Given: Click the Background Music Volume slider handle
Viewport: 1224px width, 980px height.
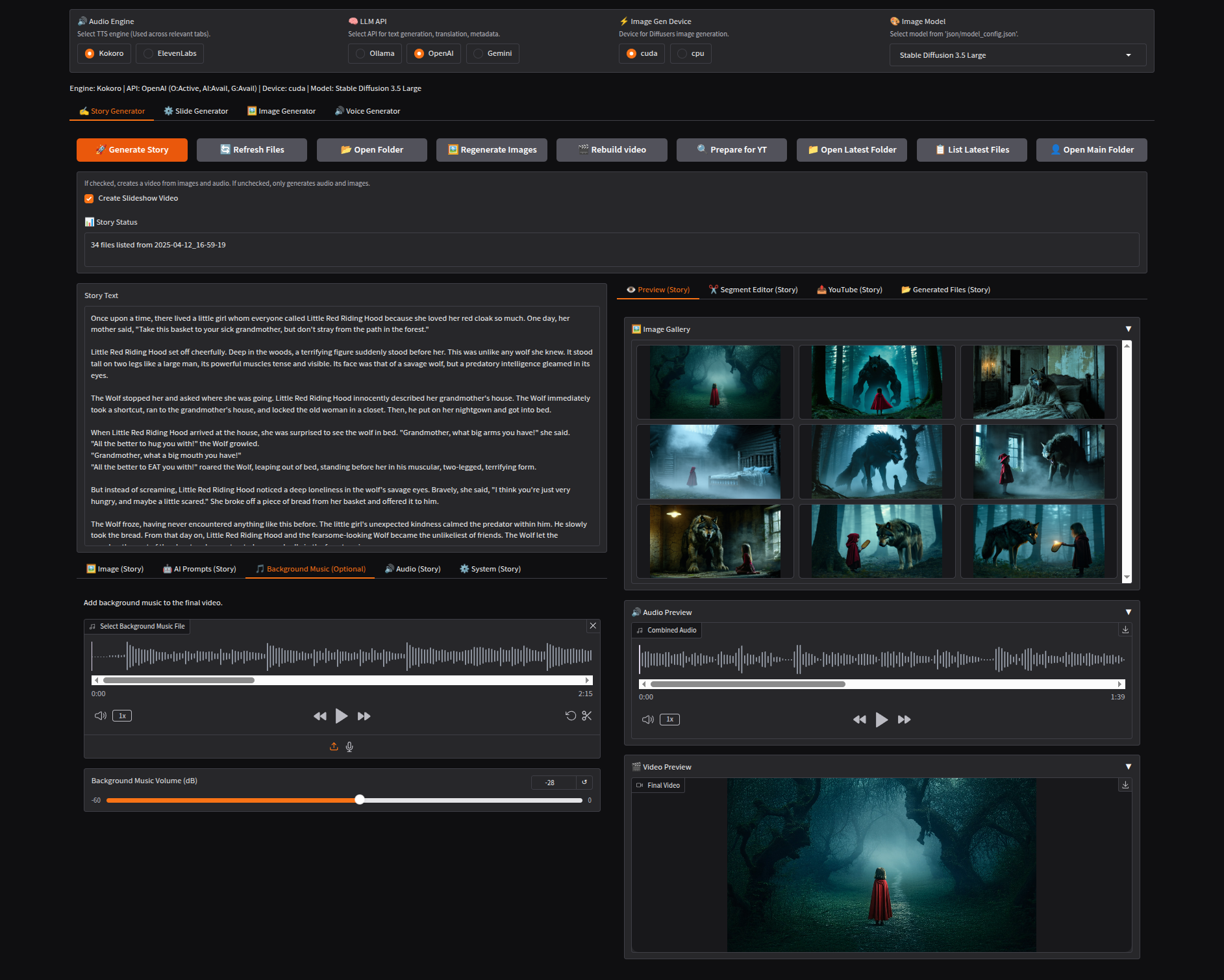Looking at the screenshot, I should pyautogui.click(x=360, y=800).
